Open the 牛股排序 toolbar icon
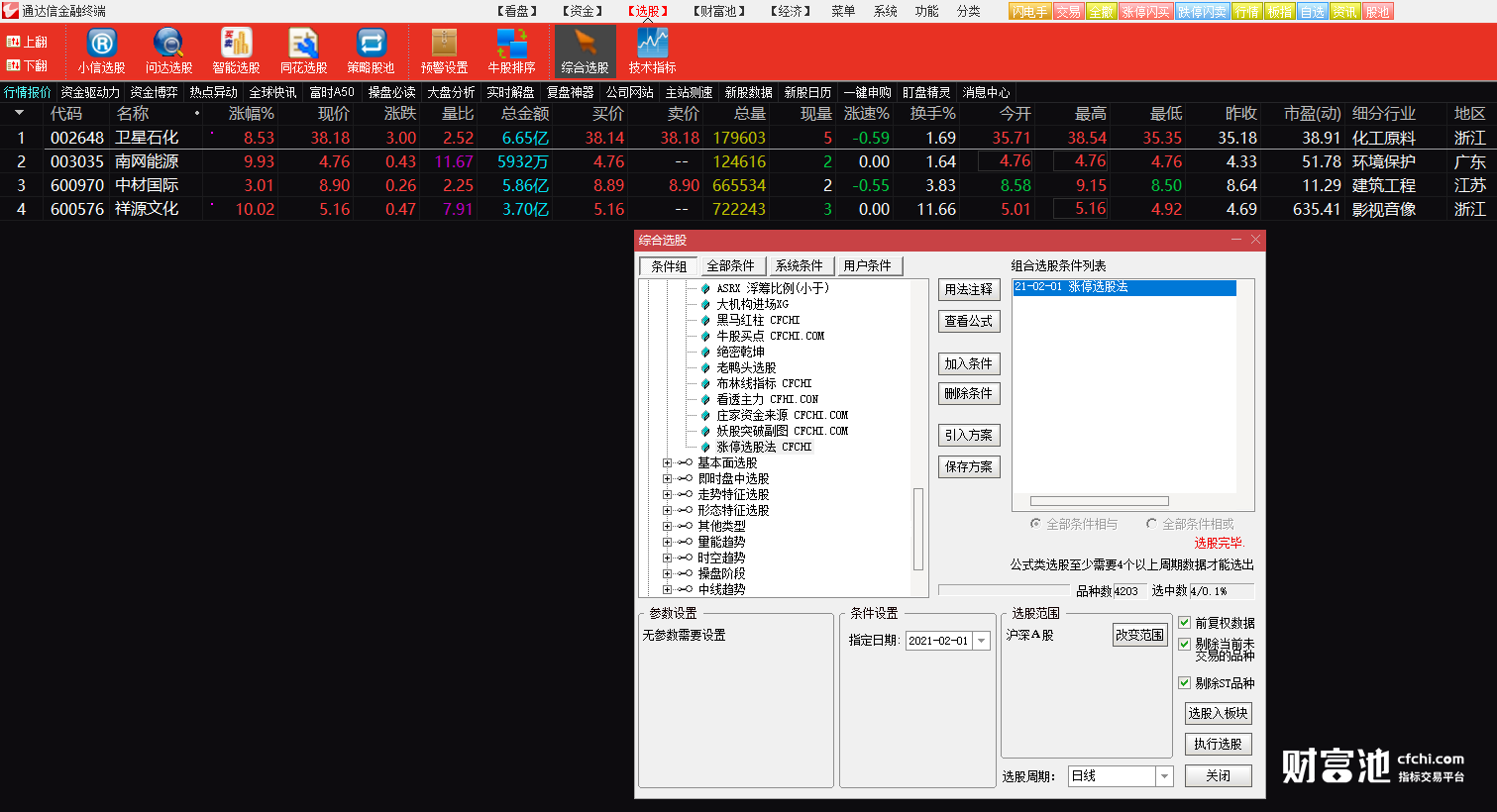Image resolution: width=1497 pixels, height=812 pixels. (x=511, y=51)
